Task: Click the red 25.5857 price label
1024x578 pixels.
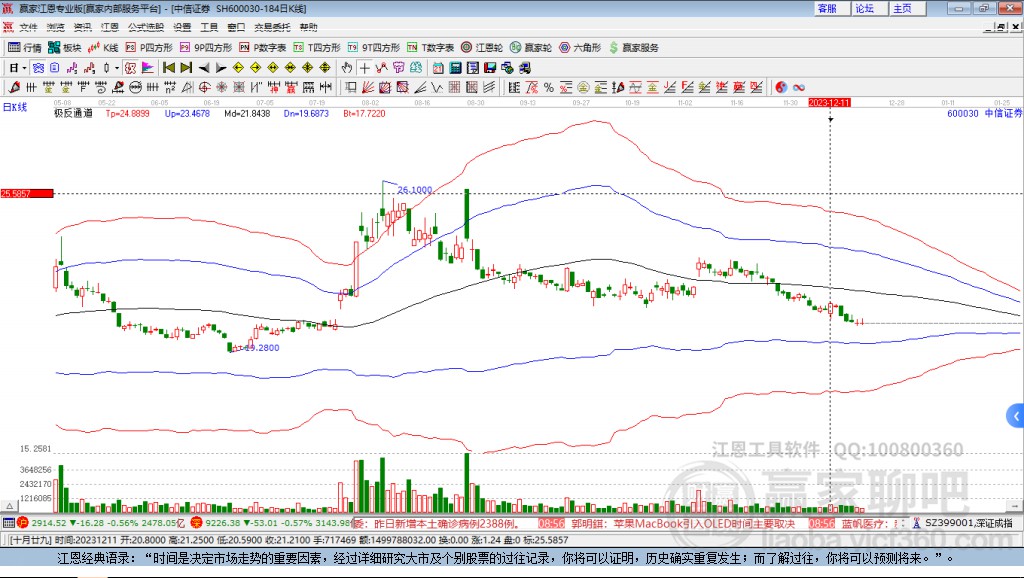Action: [27, 193]
